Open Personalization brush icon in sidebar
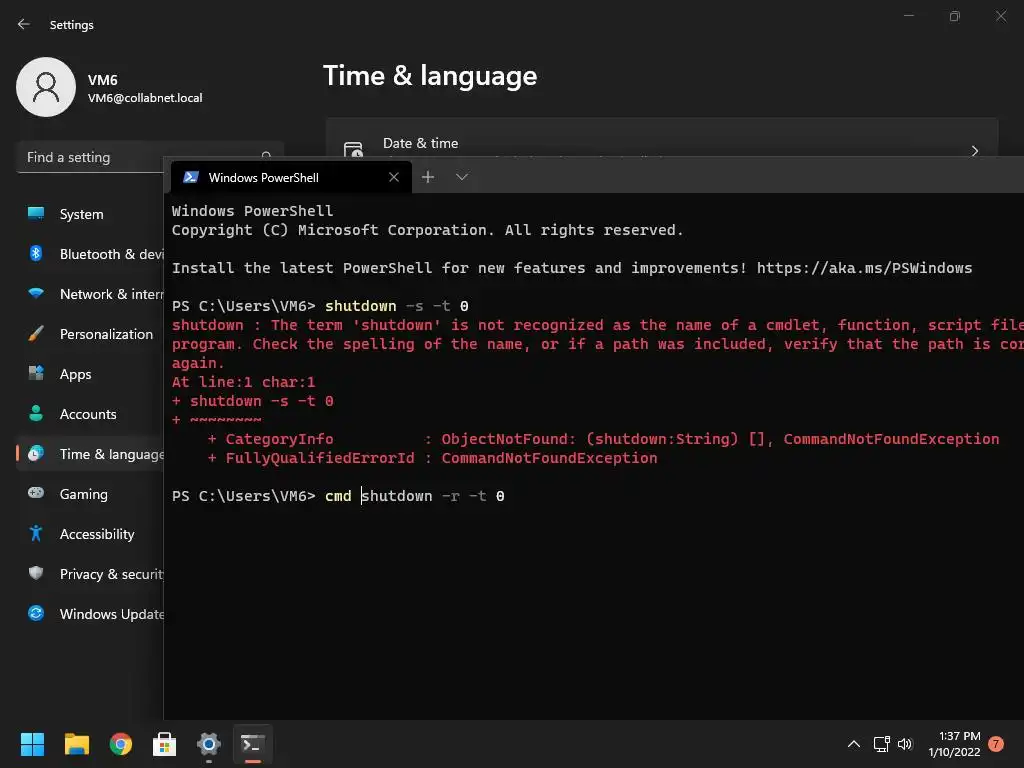 click(x=36, y=334)
